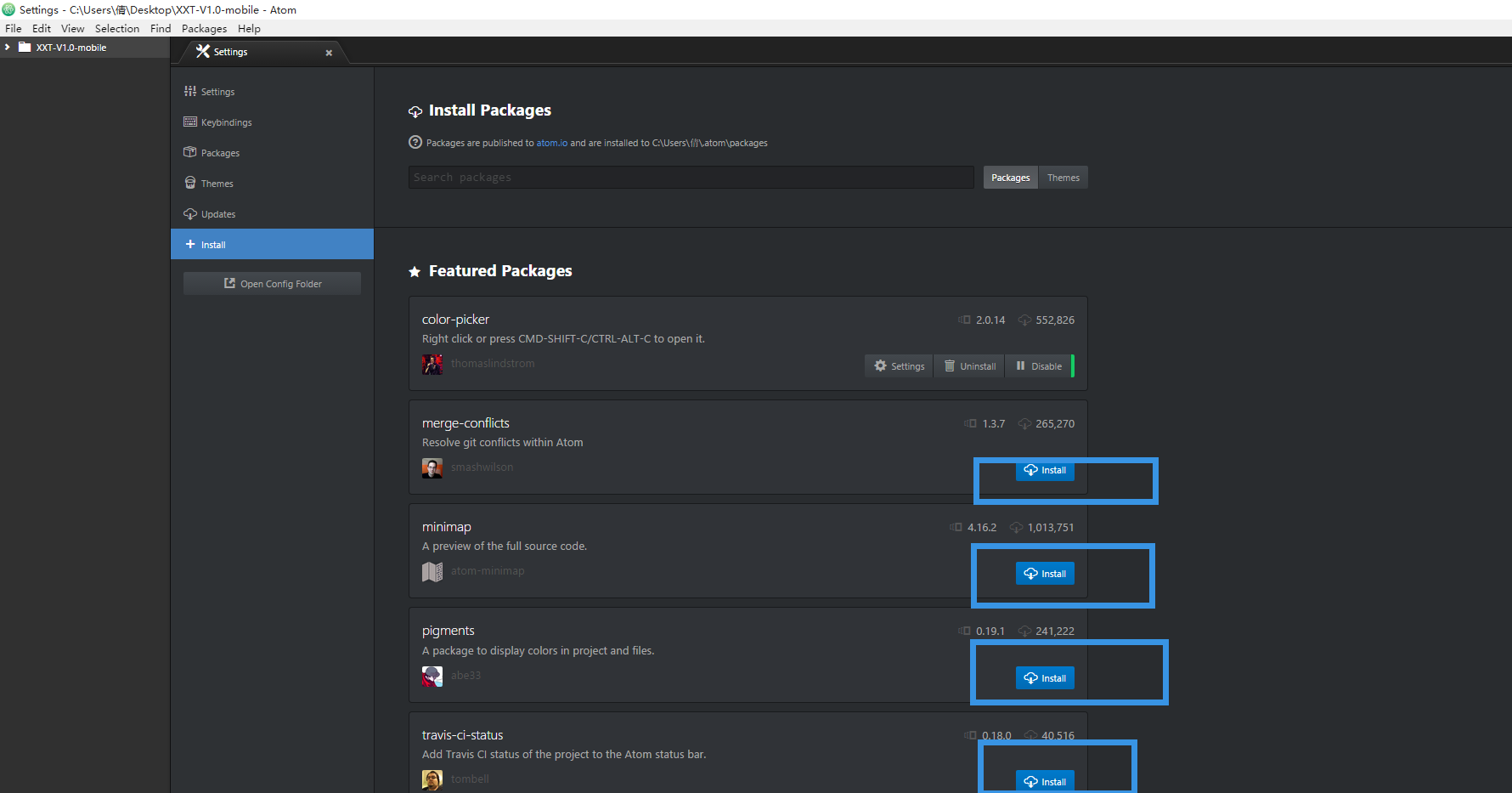The width and height of the screenshot is (1512, 793).
Task: Click atom-minimap author avatar
Action: pos(432,571)
